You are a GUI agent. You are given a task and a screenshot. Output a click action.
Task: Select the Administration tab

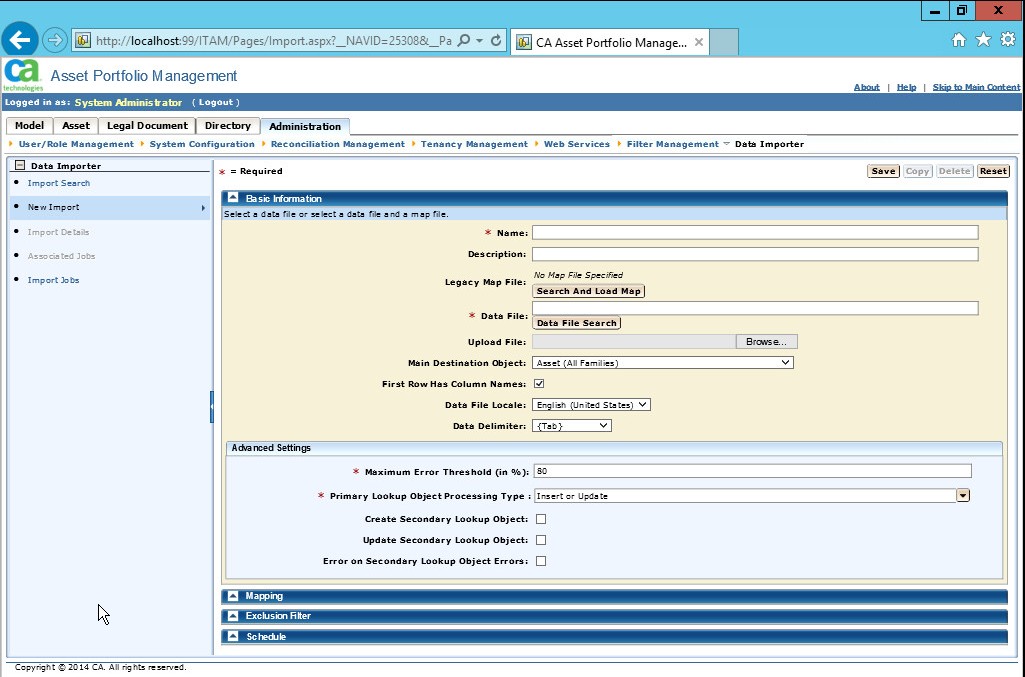(x=305, y=126)
